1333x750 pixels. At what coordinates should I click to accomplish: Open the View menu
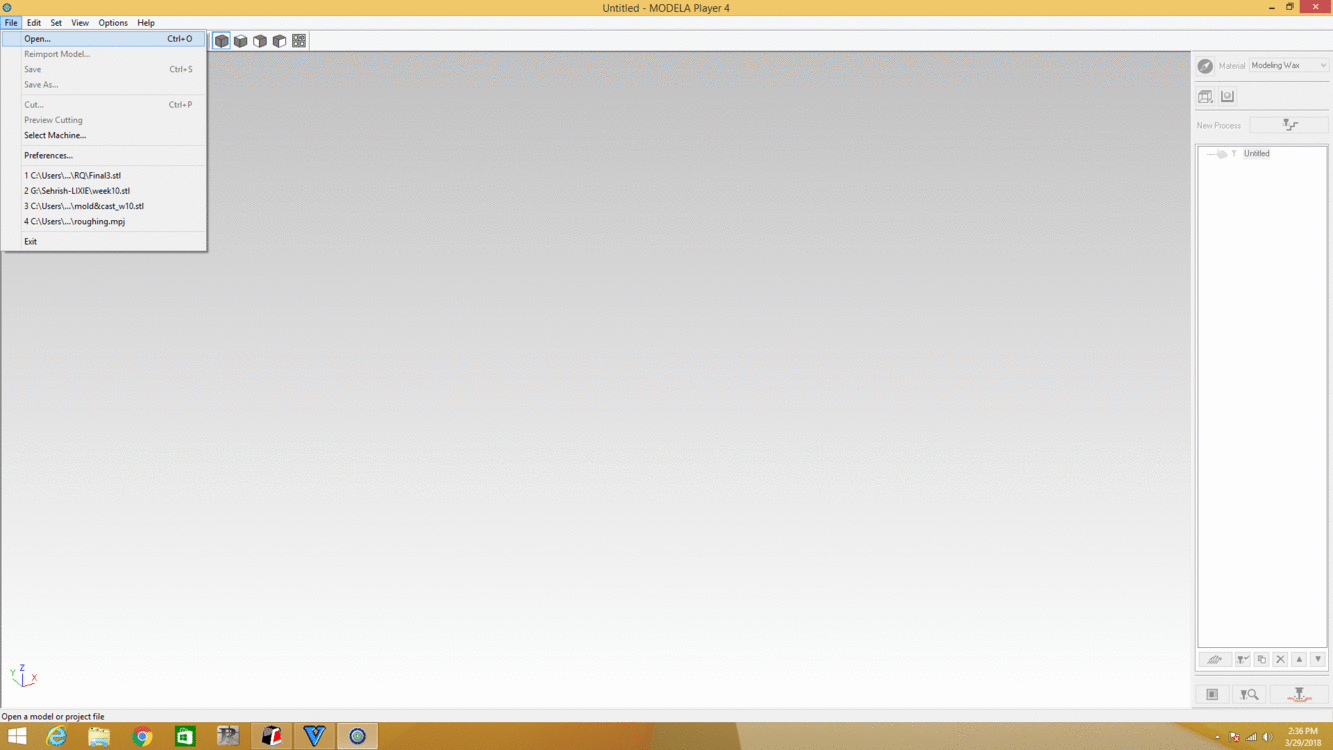[80, 22]
